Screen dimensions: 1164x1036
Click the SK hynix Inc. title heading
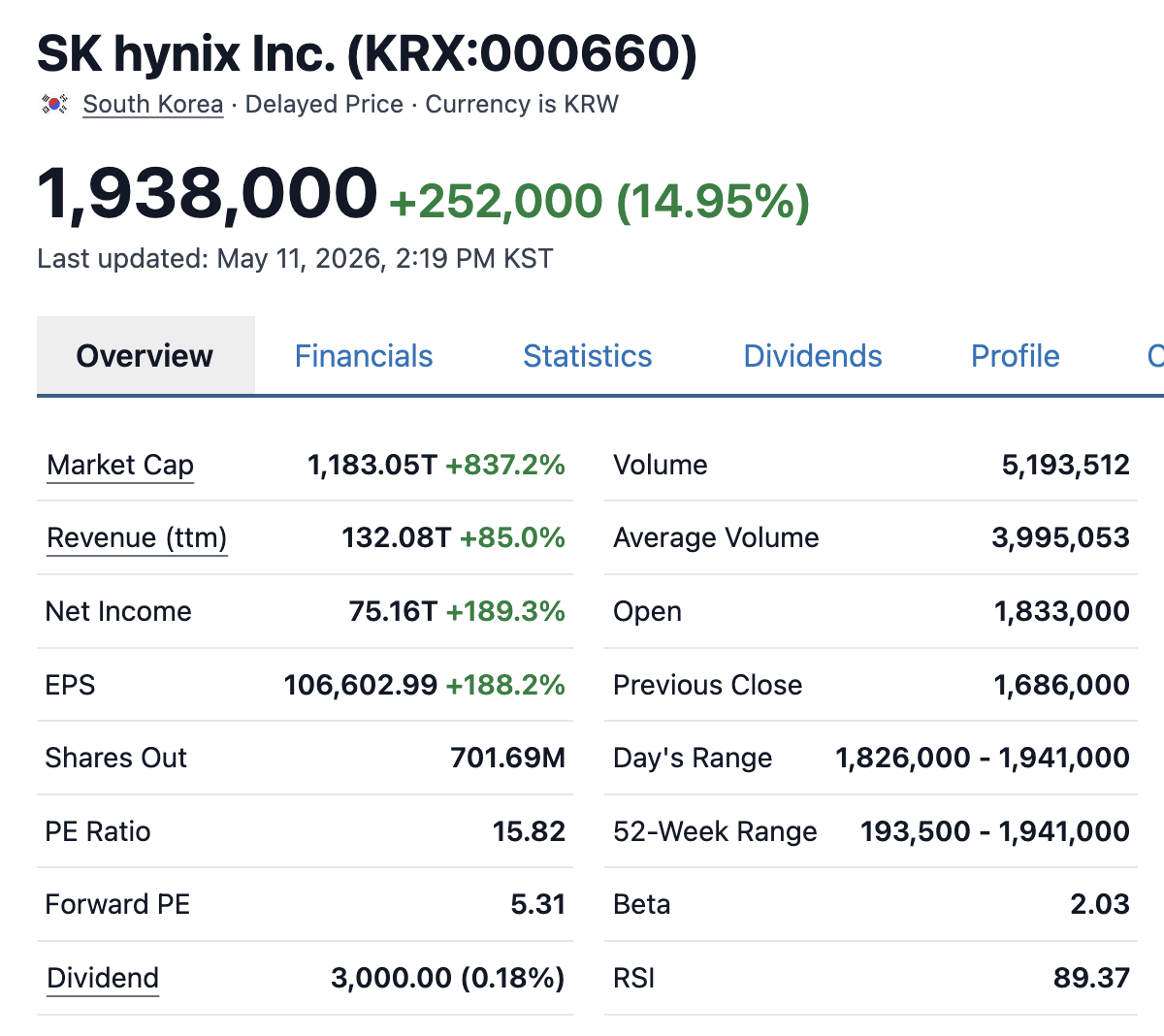[367, 53]
